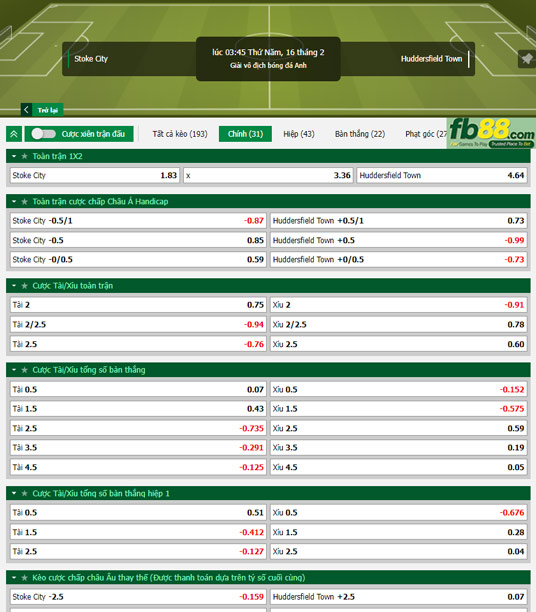Image resolution: width=536 pixels, height=612 pixels.
Task: Star the tổng số bàn thắng hiệp 1 market
Action: tap(25, 493)
